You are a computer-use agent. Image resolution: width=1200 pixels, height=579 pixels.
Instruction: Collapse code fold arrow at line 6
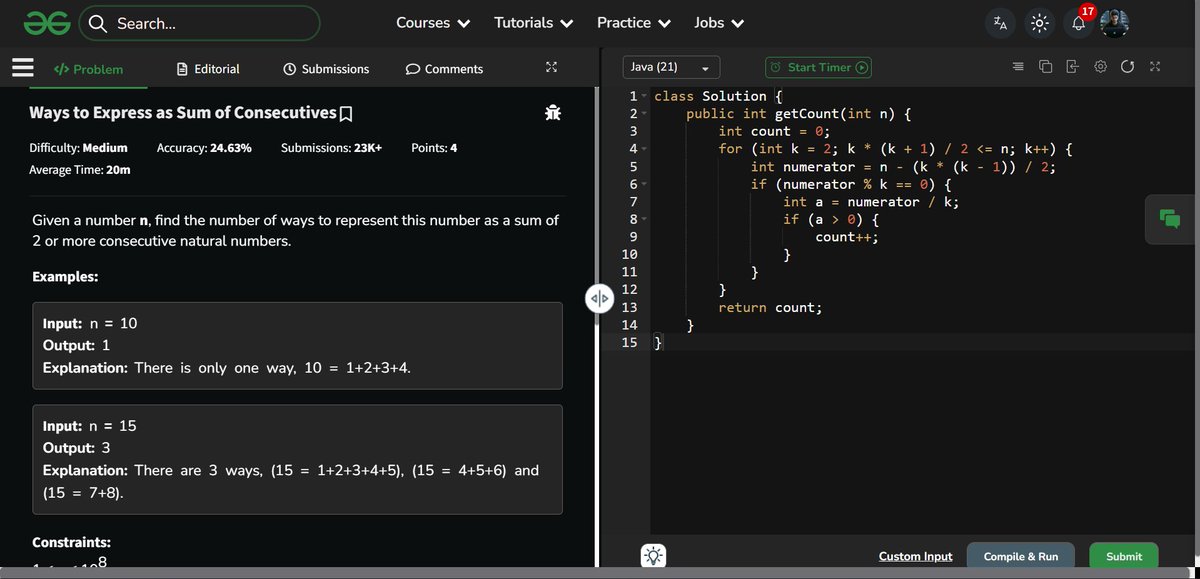pos(645,184)
